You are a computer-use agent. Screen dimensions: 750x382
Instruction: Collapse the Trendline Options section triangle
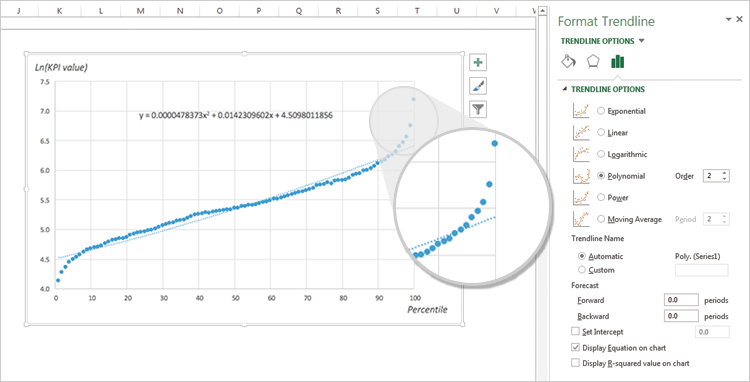tap(565, 89)
